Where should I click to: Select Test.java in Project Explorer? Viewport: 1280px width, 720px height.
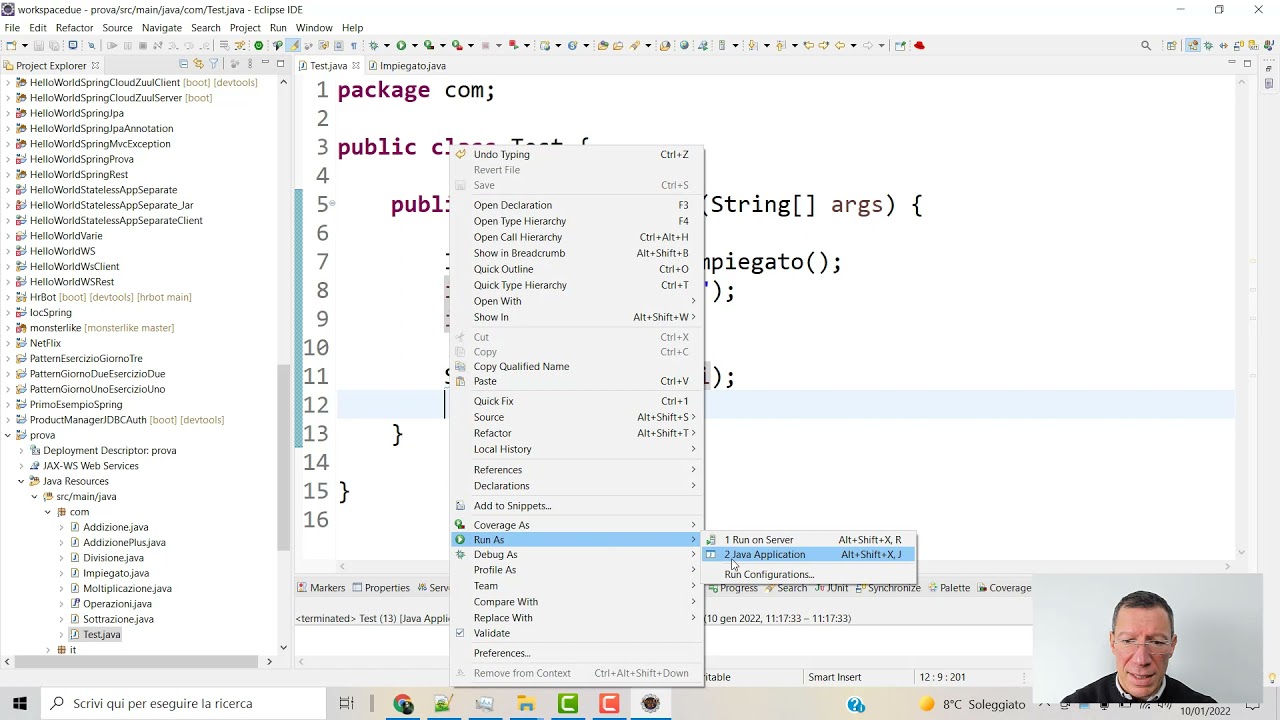pyautogui.click(x=101, y=634)
